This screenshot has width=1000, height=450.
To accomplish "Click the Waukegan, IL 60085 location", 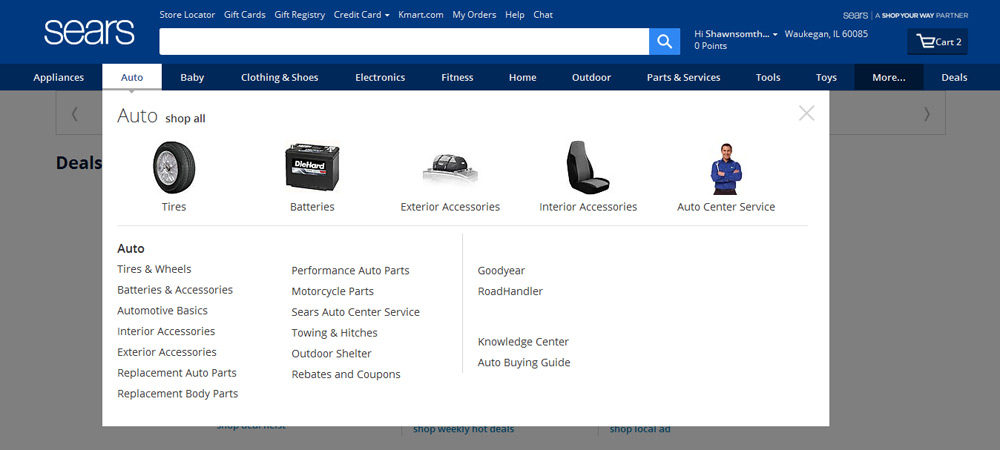I will pyautogui.click(x=827, y=34).
